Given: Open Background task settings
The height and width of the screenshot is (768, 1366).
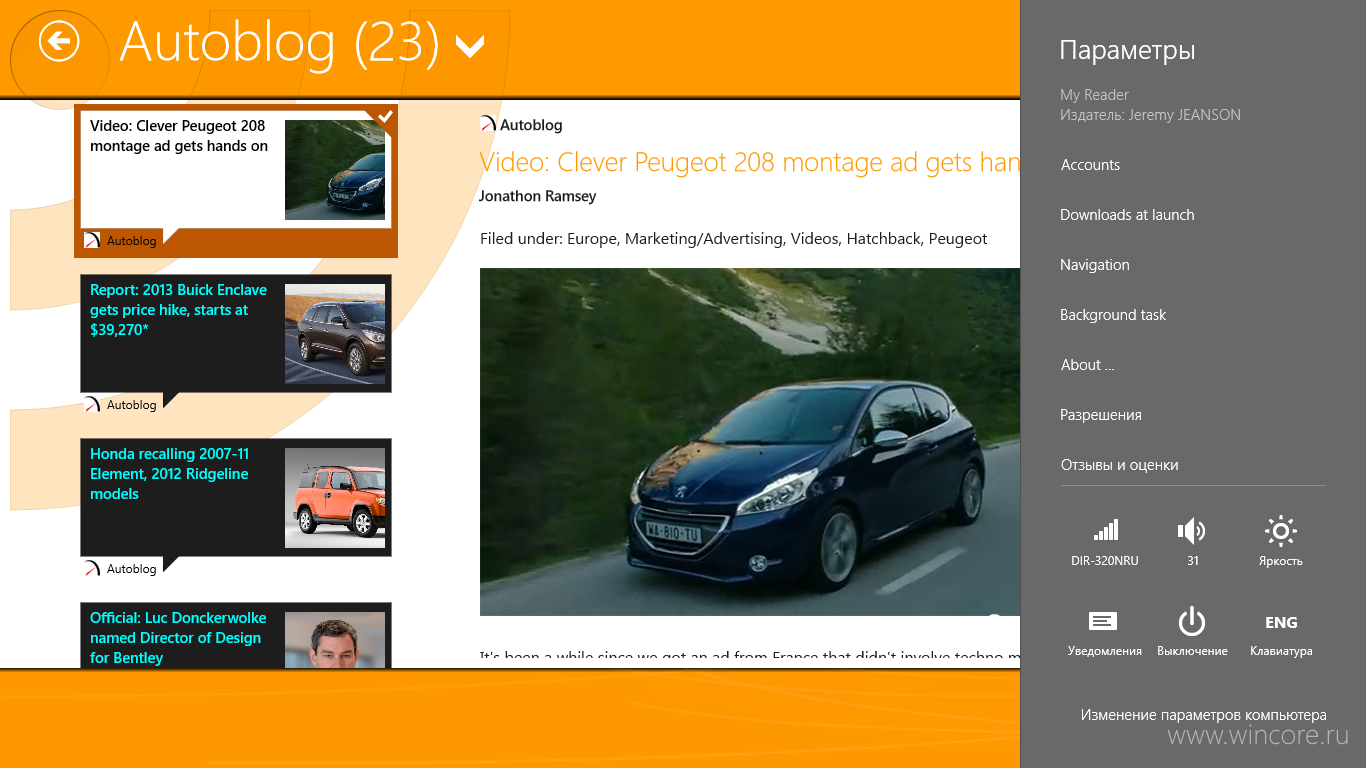Looking at the screenshot, I should click(1113, 315).
